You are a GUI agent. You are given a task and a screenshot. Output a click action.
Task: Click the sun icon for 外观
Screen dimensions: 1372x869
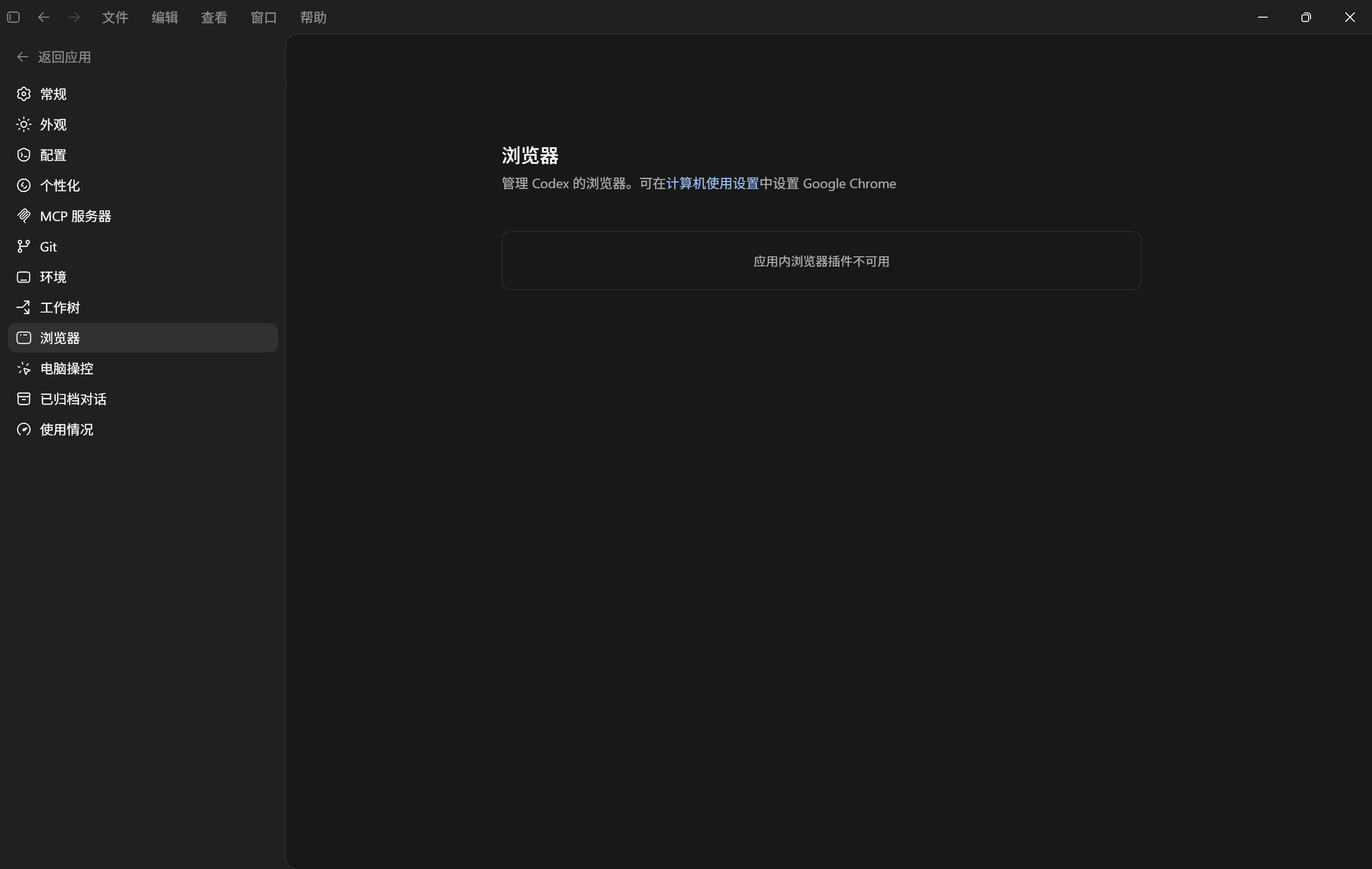[23, 124]
